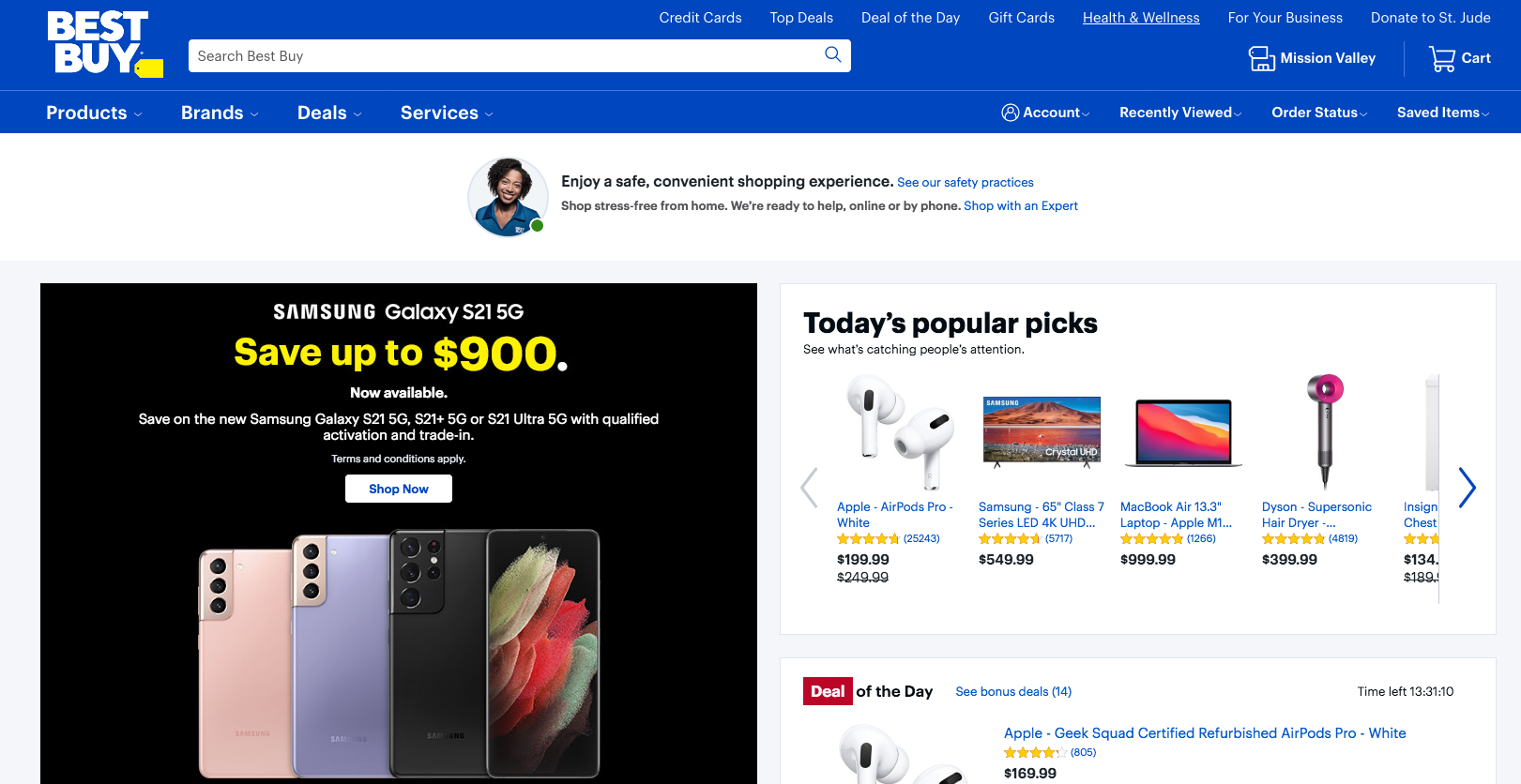Click the Shop Now button

[399, 489]
